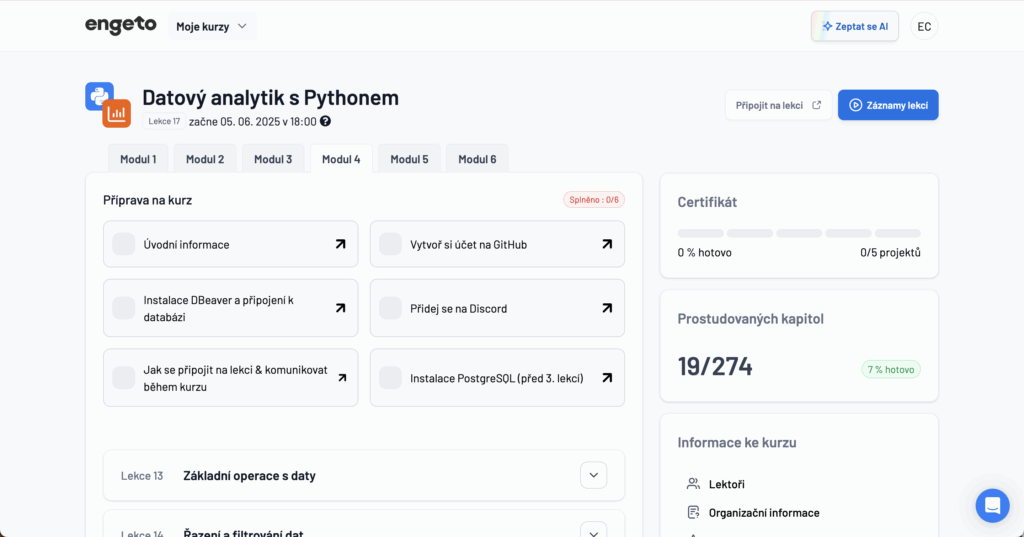
Task: Click the Certifikát heading
Action: click(707, 202)
